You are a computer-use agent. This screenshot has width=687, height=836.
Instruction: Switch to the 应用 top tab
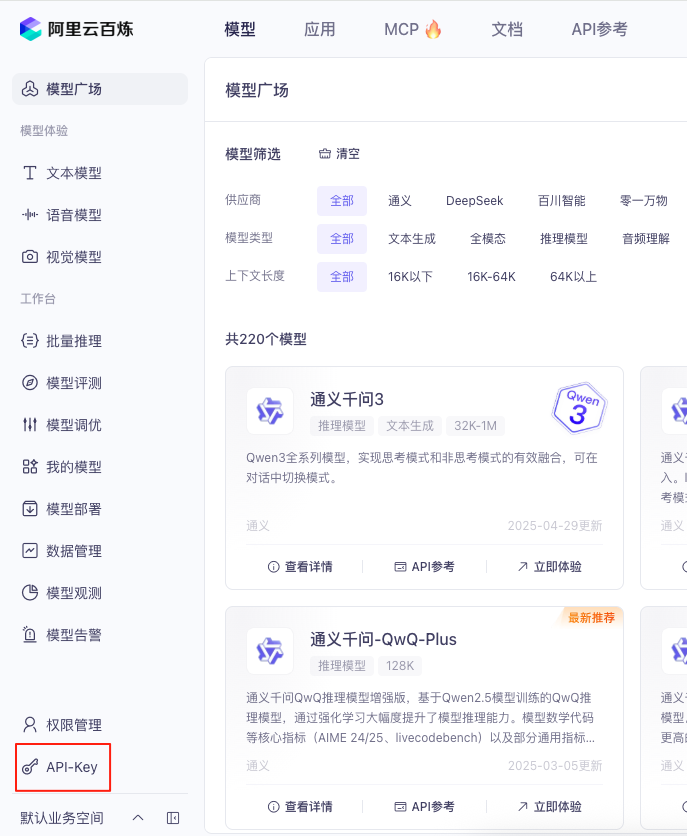[320, 29]
